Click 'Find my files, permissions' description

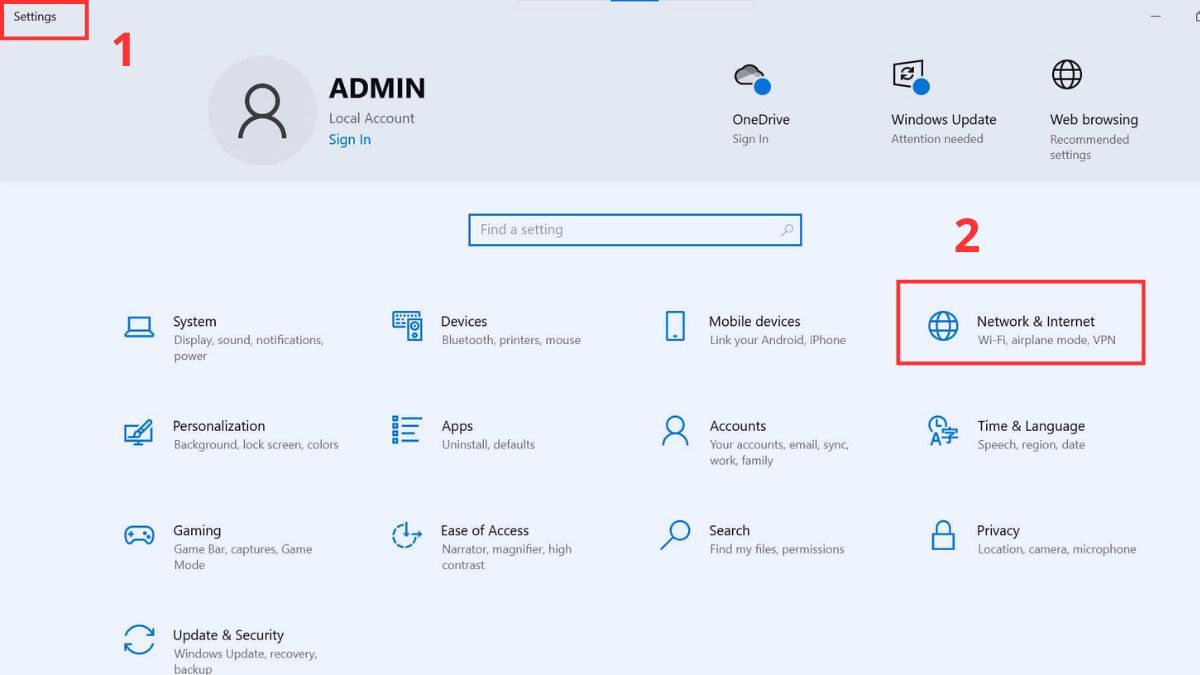coord(777,549)
